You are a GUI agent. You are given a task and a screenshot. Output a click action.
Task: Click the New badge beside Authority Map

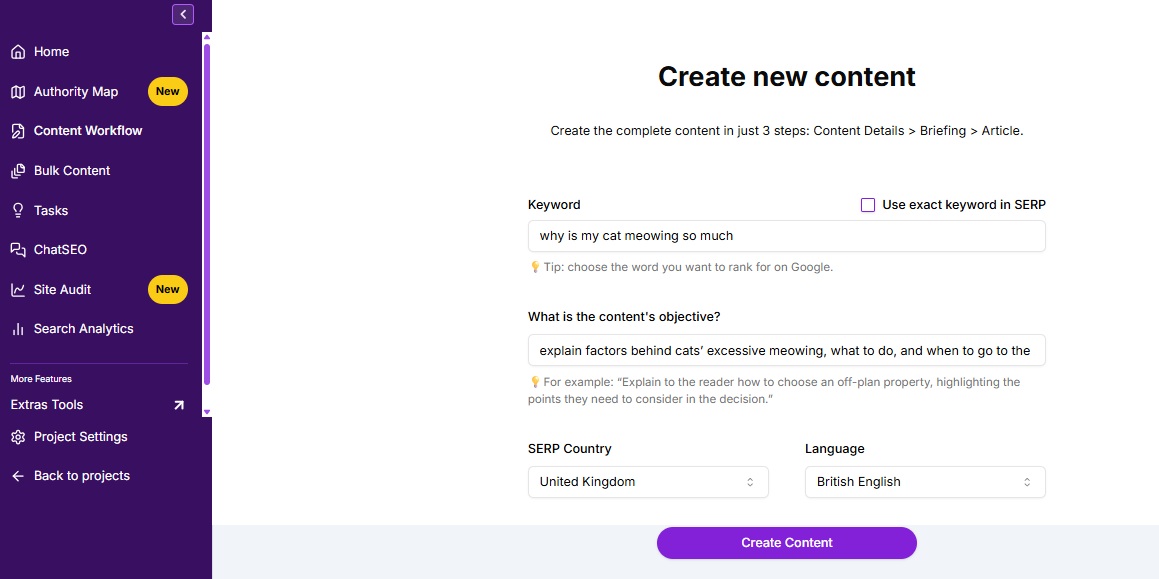[x=167, y=91]
